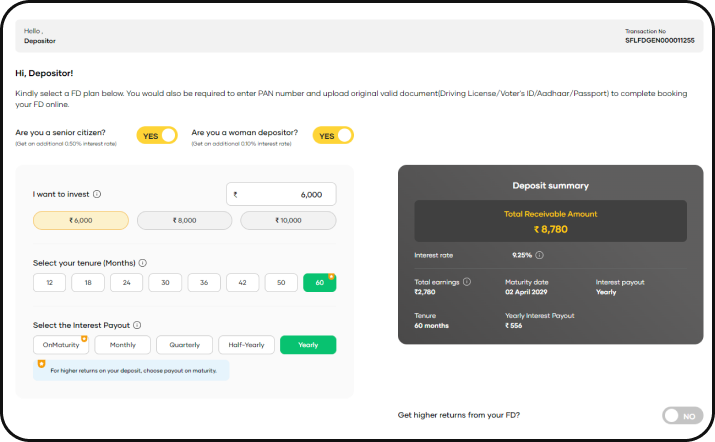Toggle the woman depositor YES switch
This screenshot has height=442, width=715.
[333, 135]
